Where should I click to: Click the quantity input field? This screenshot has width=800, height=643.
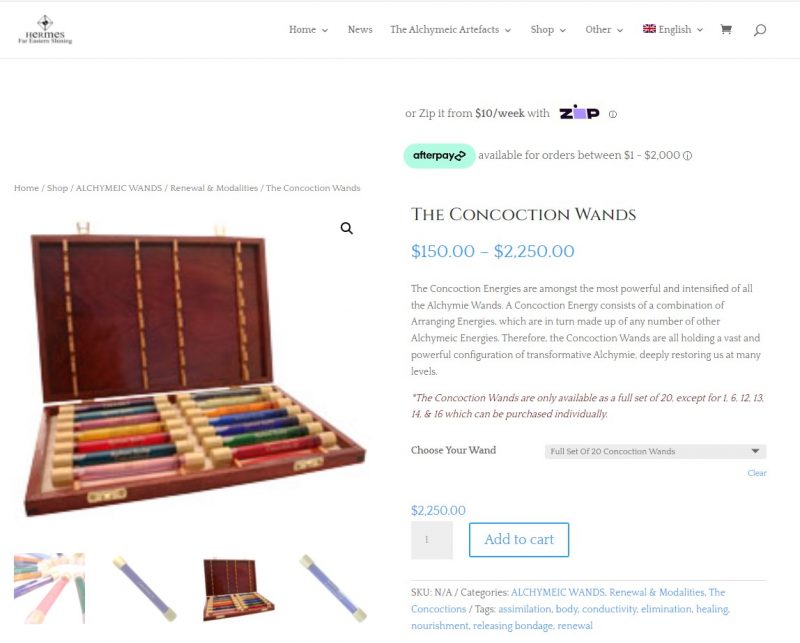pos(432,540)
